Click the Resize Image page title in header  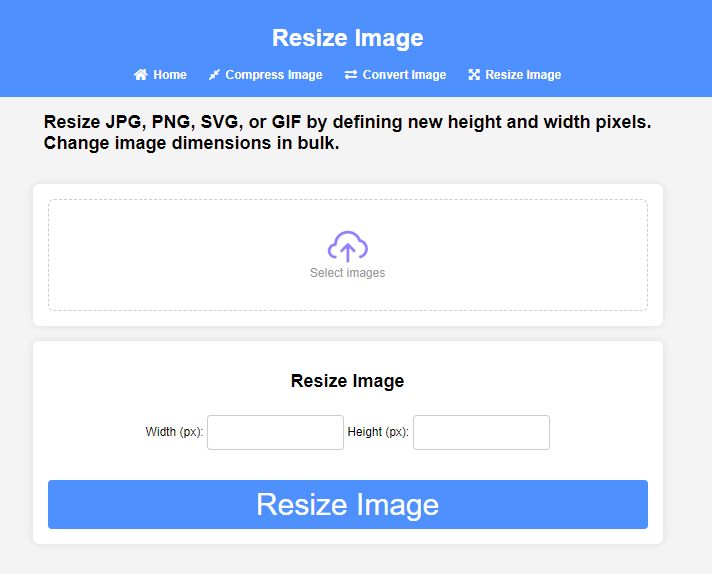coord(348,38)
